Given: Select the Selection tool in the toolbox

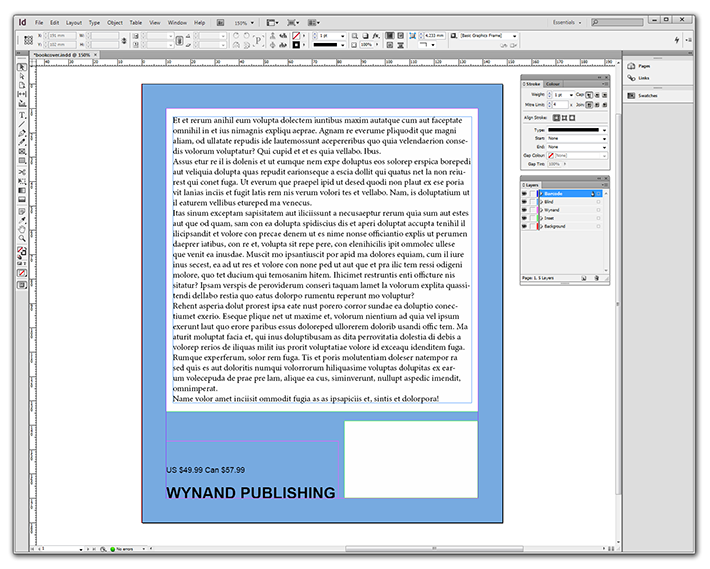Looking at the screenshot, I should (x=22, y=67).
